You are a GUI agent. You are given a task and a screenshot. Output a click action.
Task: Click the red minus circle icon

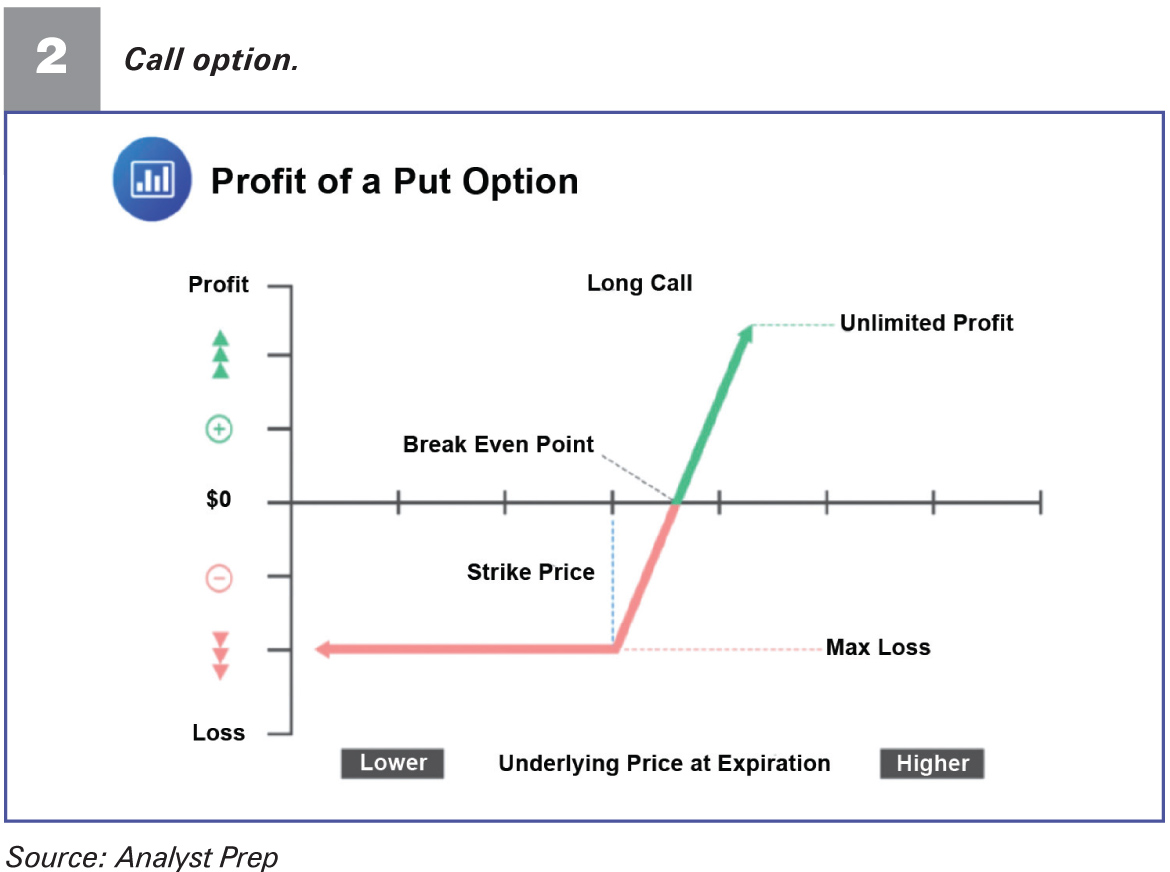219,578
